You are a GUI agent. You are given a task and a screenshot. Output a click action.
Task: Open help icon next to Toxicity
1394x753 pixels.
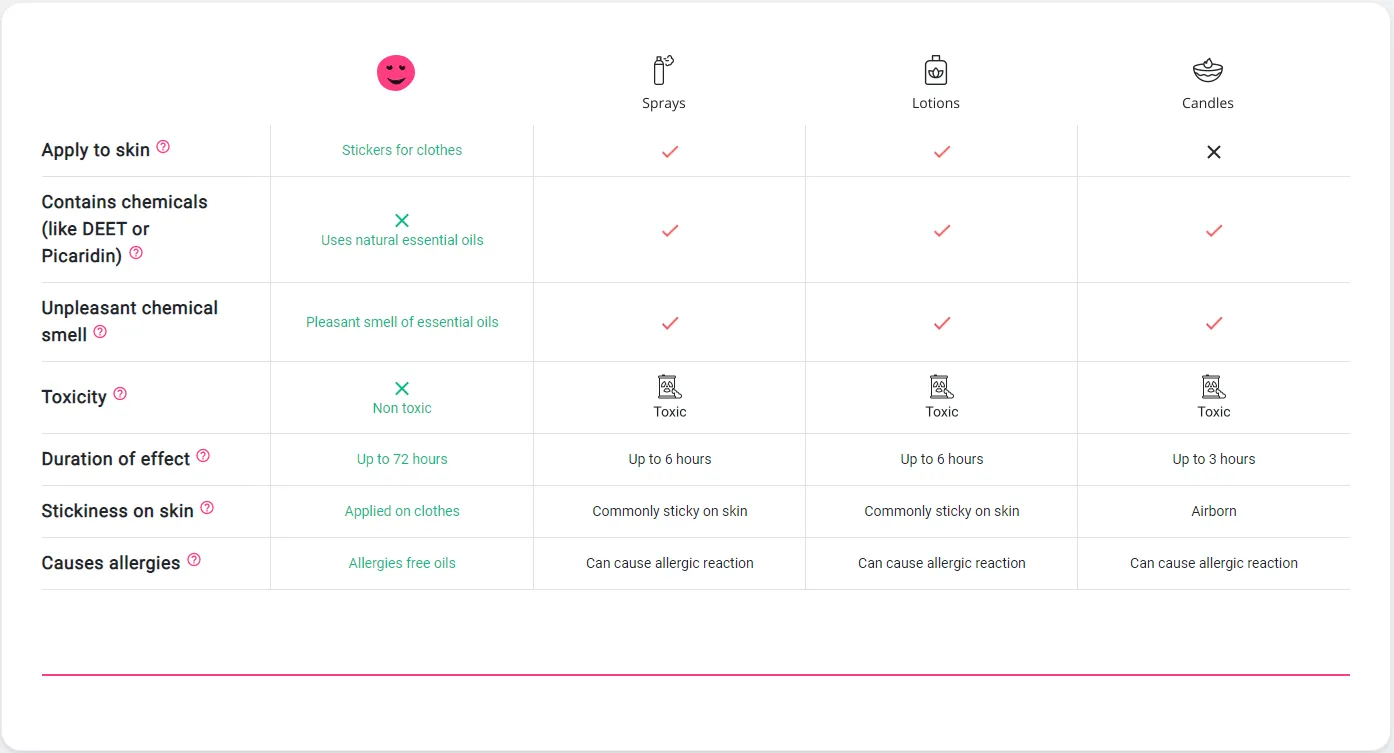[120, 394]
